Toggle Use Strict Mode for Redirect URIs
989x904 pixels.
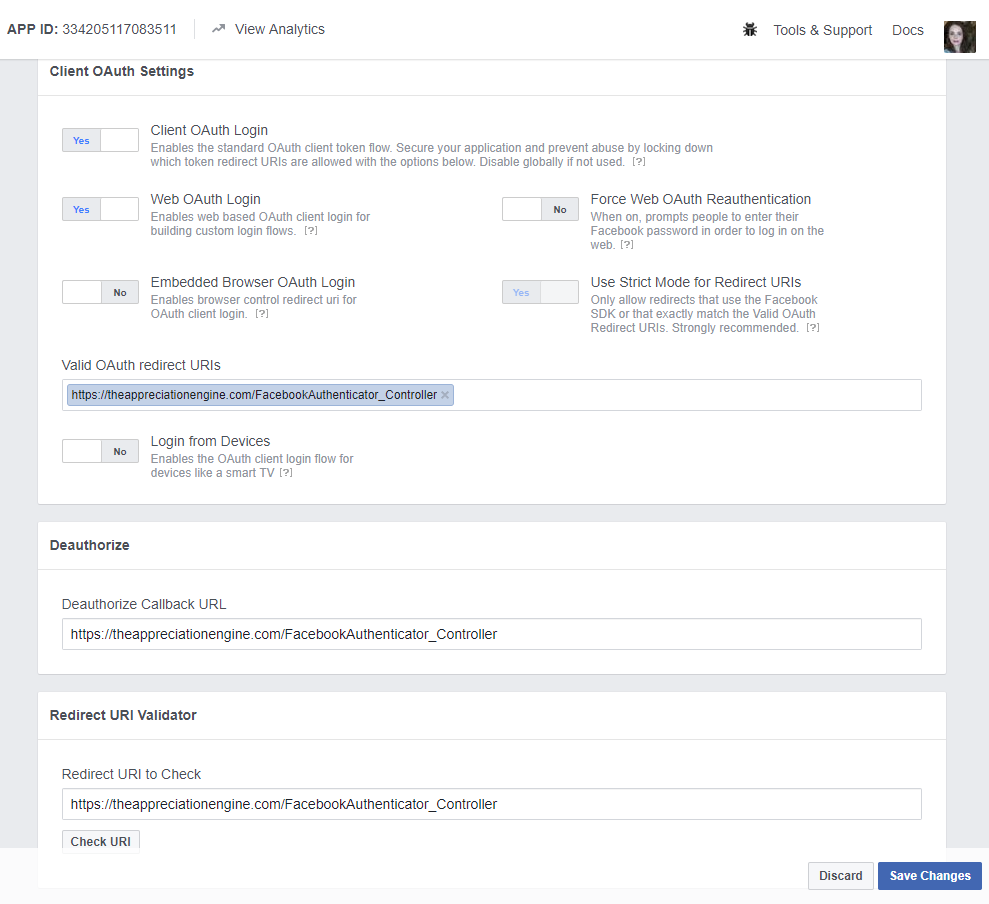[x=540, y=292]
